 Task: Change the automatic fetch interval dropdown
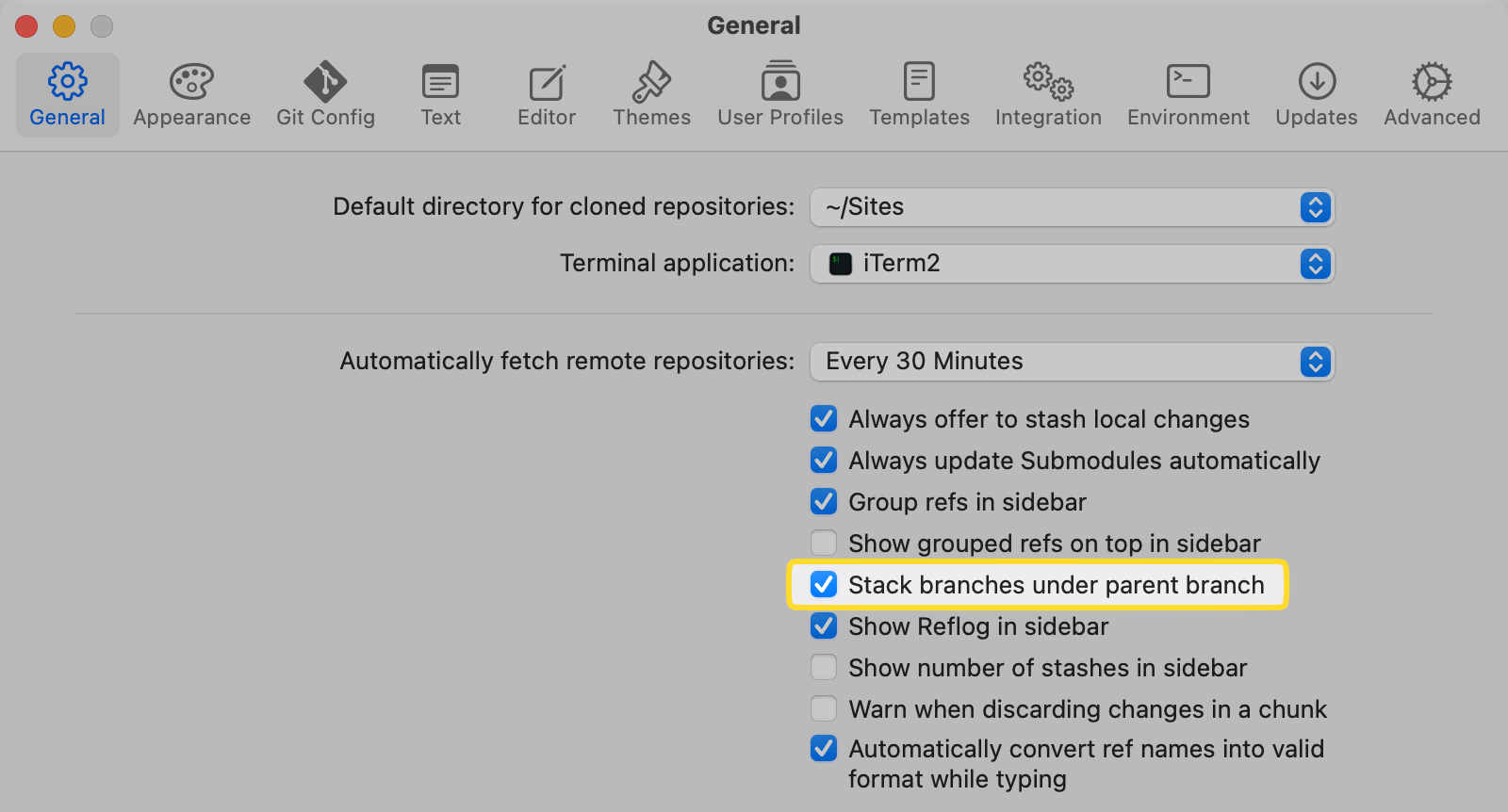(x=1072, y=362)
